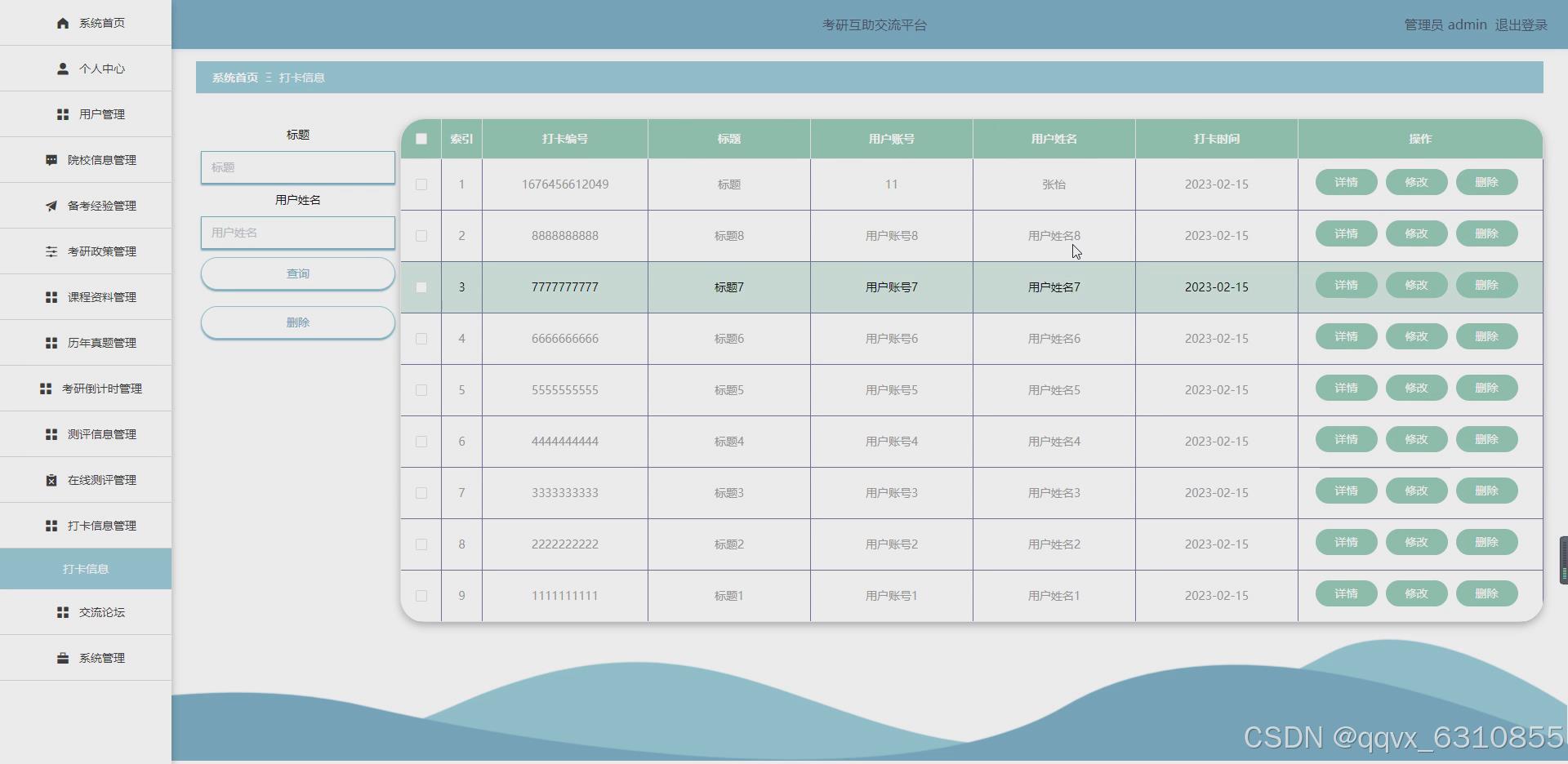1568x764 pixels.
Task: Click the grid icon beside 用户管理
Action: 63,114
